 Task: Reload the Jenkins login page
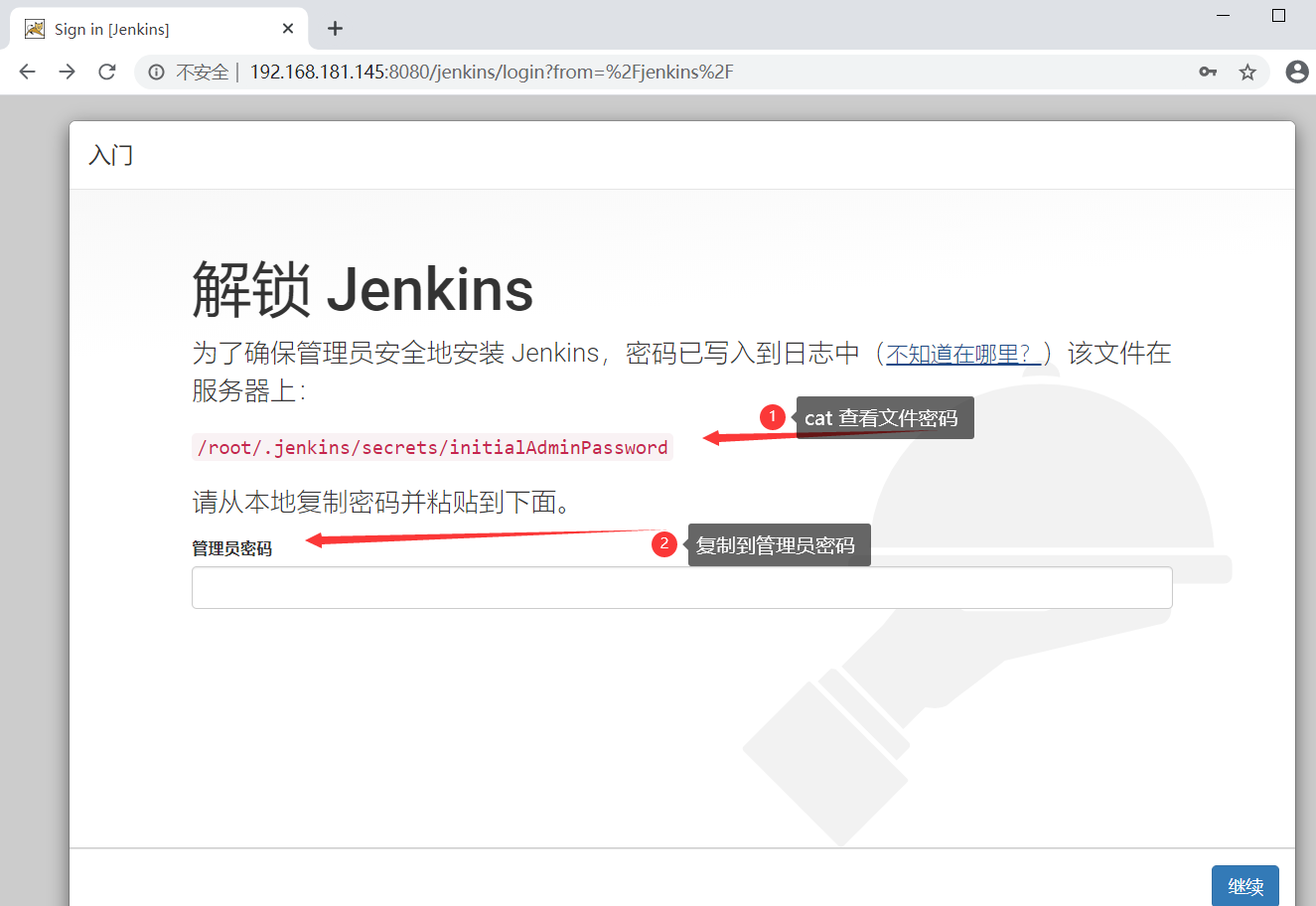(107, 72)
